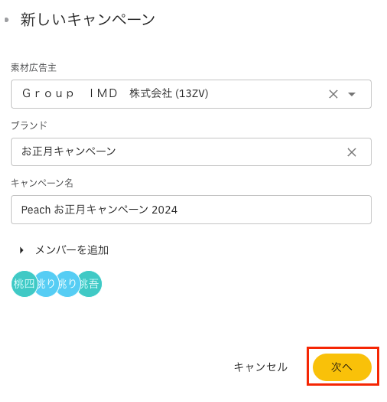The image size is (387, 402).
Task: Click the 新しいキャンペーン dialog title
Action: coord(88,20)
